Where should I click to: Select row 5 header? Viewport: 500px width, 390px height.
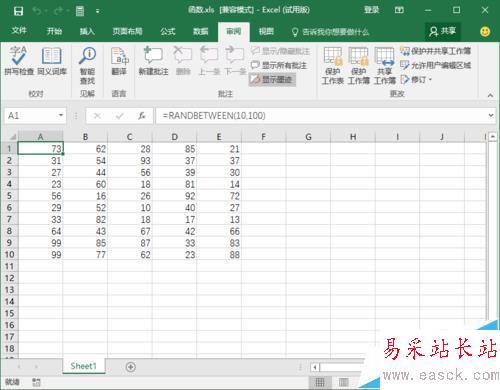point(9,196)
